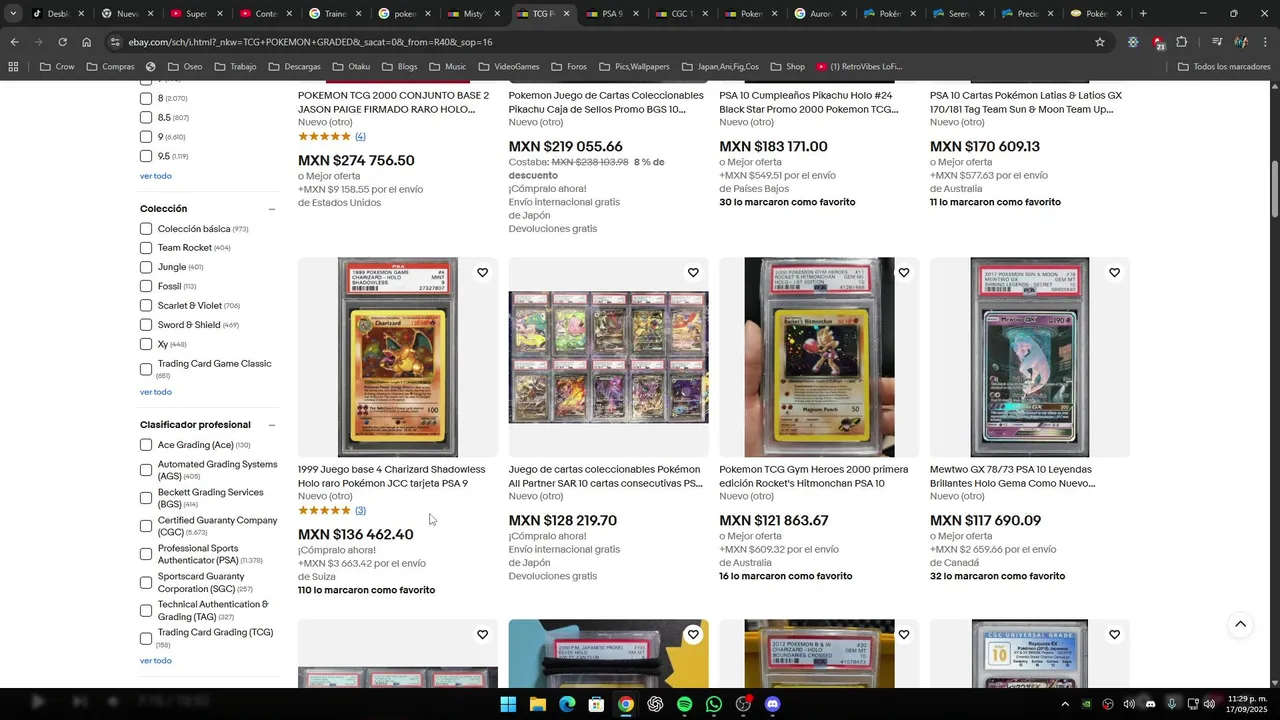
Task: Switch to the Auror browser tab
Action: [819, 14]
